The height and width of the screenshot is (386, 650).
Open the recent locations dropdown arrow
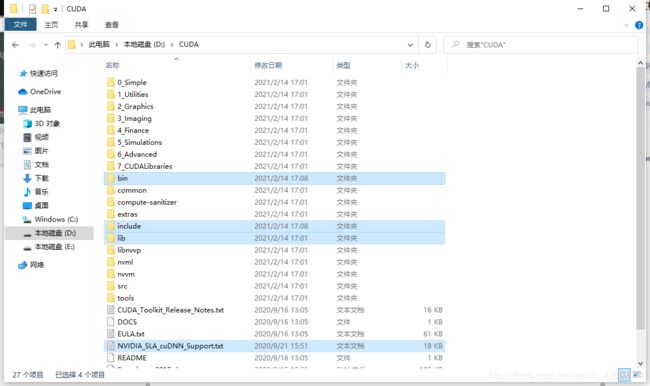click(x=46, y=45)
